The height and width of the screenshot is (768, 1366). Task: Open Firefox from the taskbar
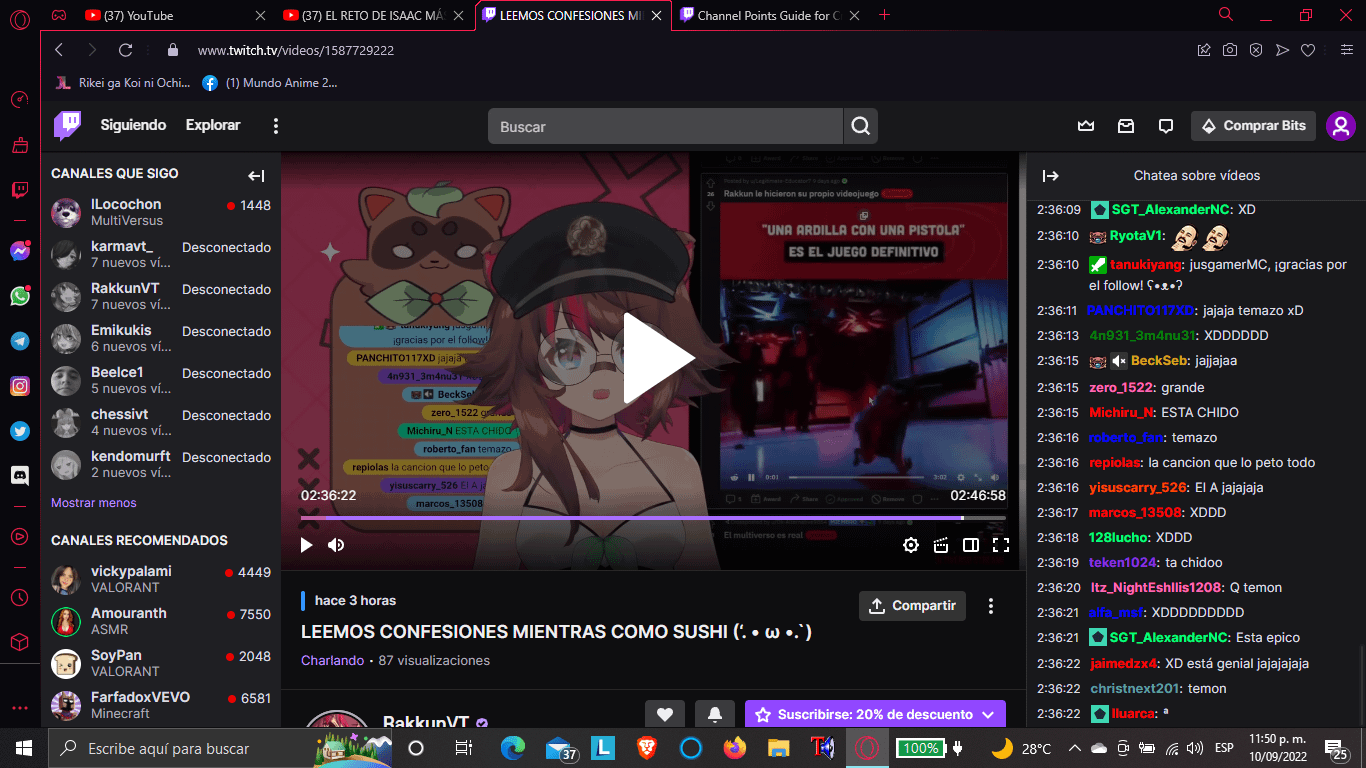coord(735,747)
